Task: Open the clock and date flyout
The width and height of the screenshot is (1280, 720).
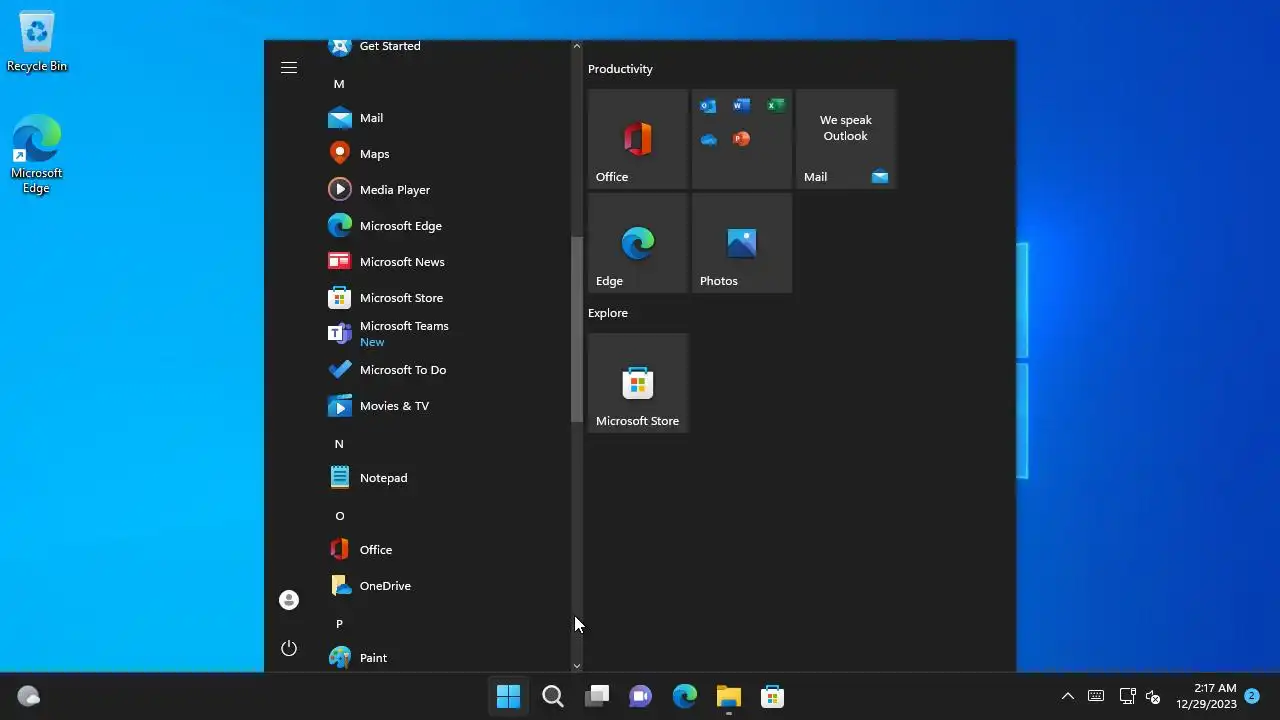Action: (1205, 696)
